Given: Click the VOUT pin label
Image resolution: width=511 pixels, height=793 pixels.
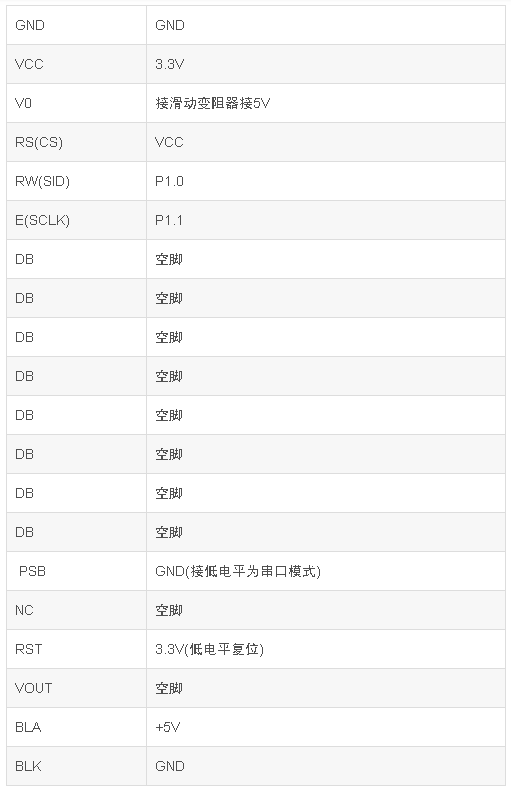Looking at the screenshot, I should click(33, 688).
